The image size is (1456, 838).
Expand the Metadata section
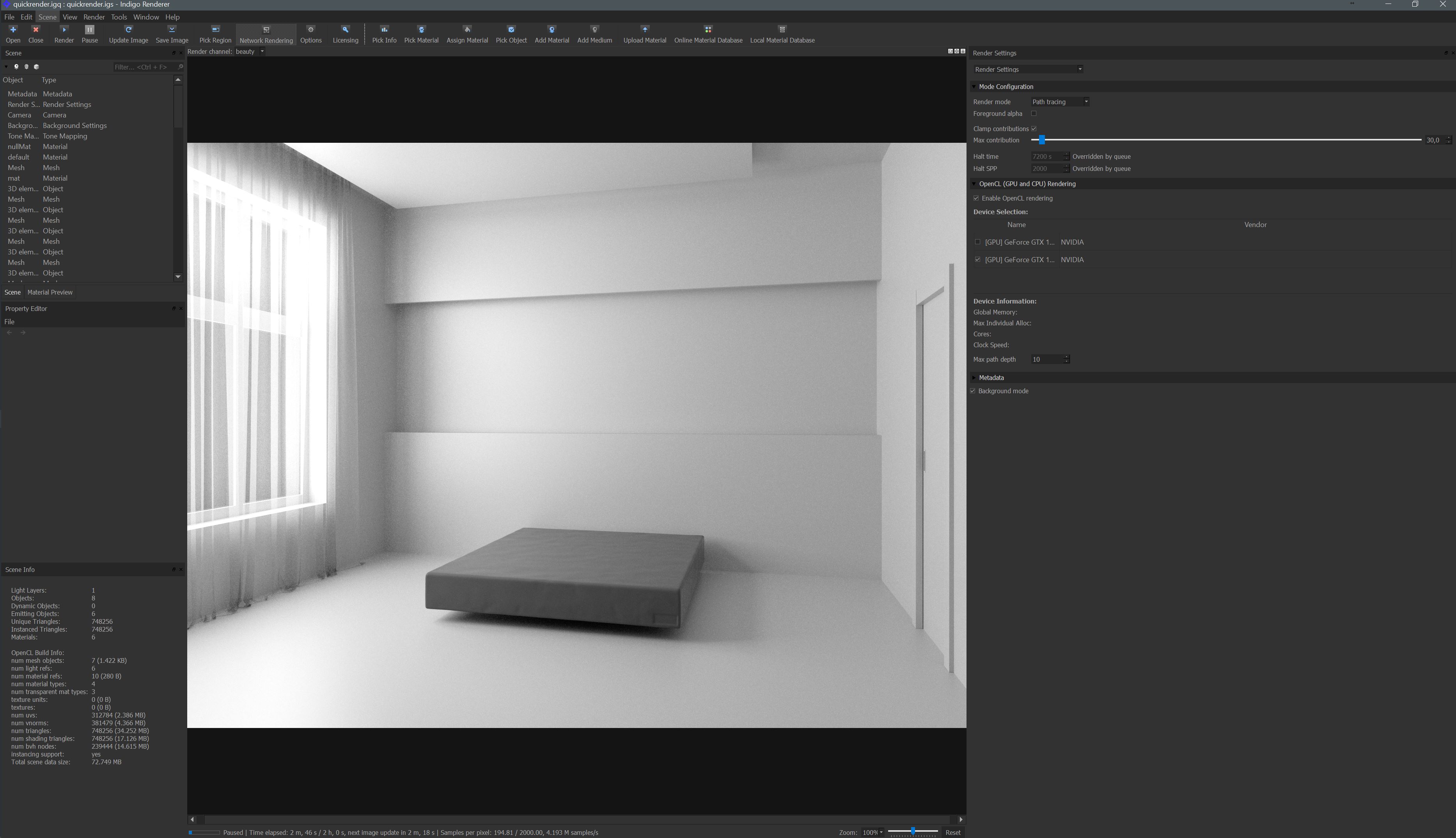991,378
